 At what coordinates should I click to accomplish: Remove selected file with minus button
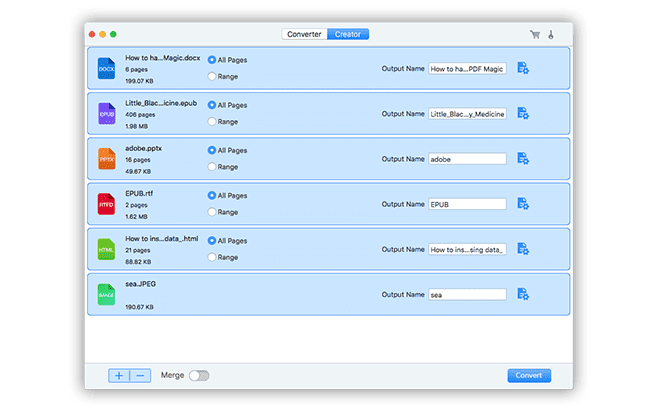(x=140, y=375)
